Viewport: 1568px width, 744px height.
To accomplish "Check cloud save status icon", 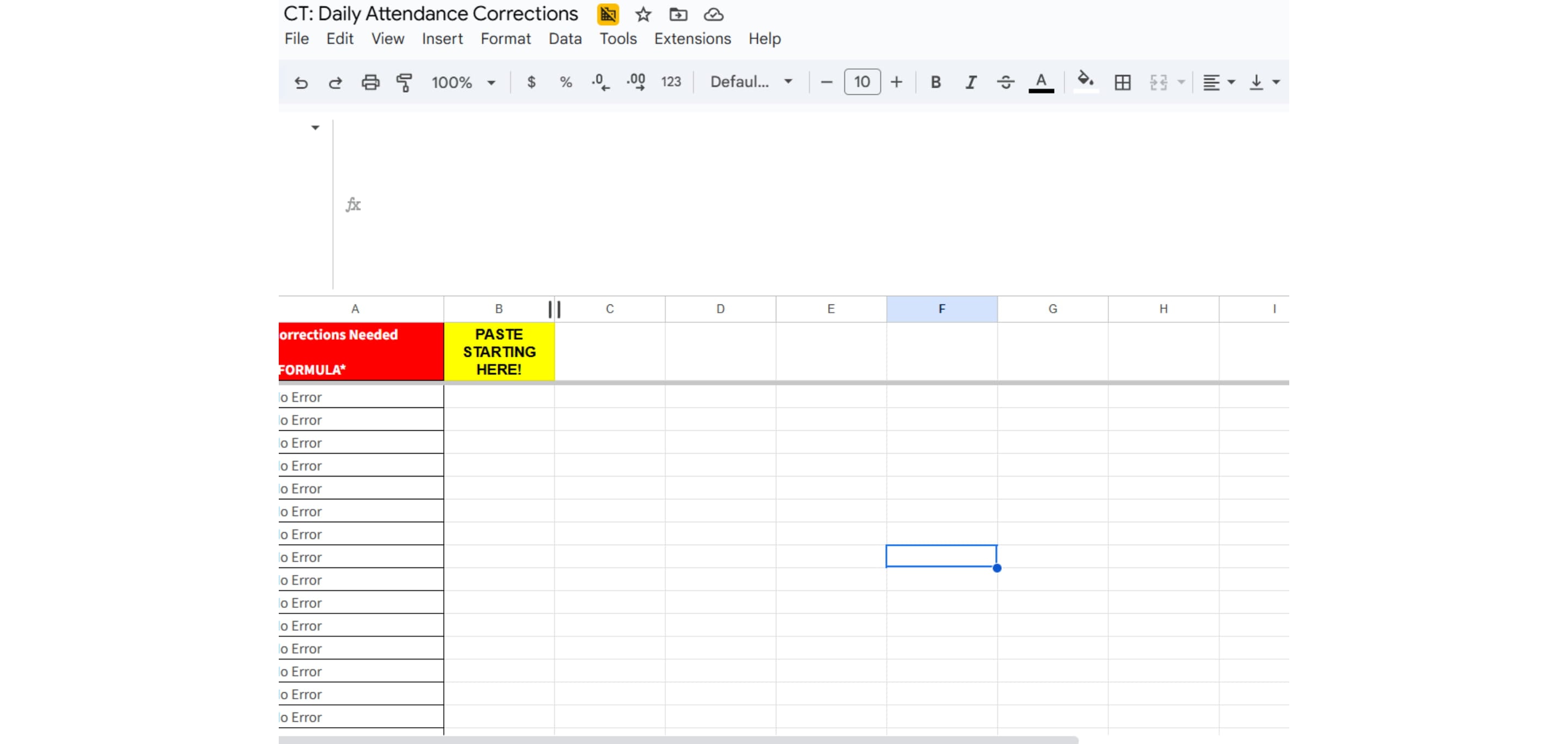I will tap(713, 14).
